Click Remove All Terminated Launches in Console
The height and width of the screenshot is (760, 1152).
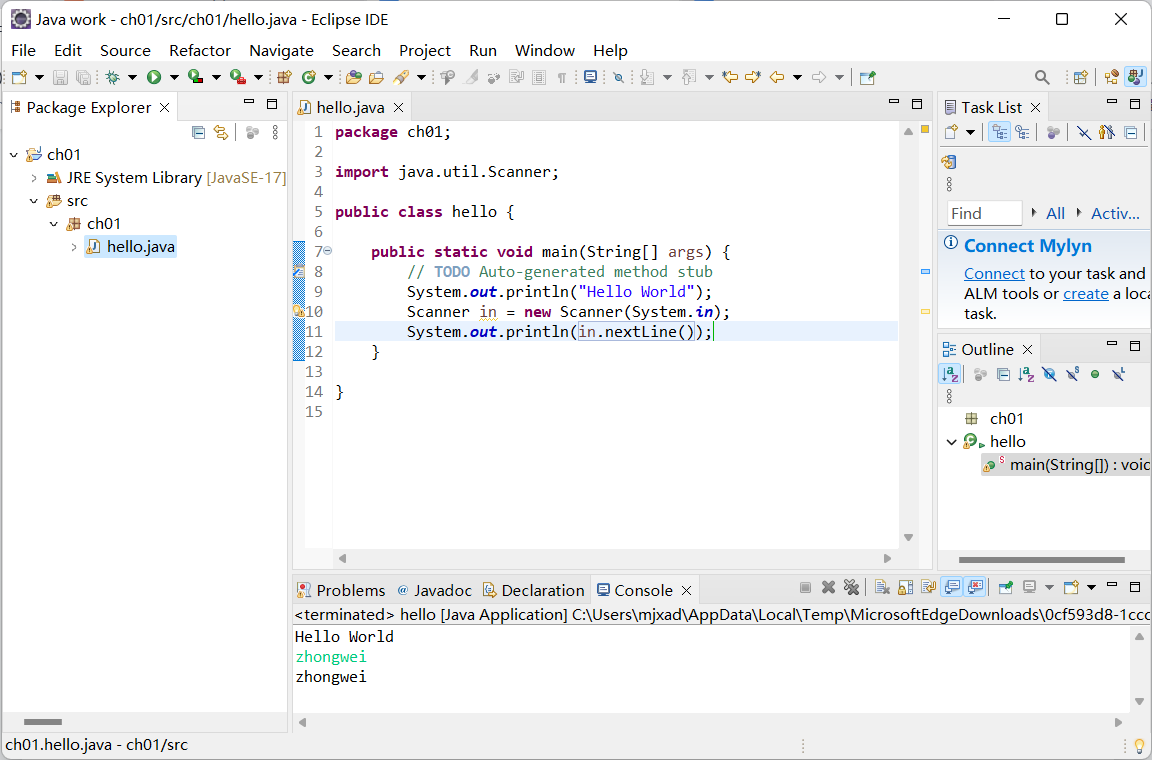click(852, 587)
